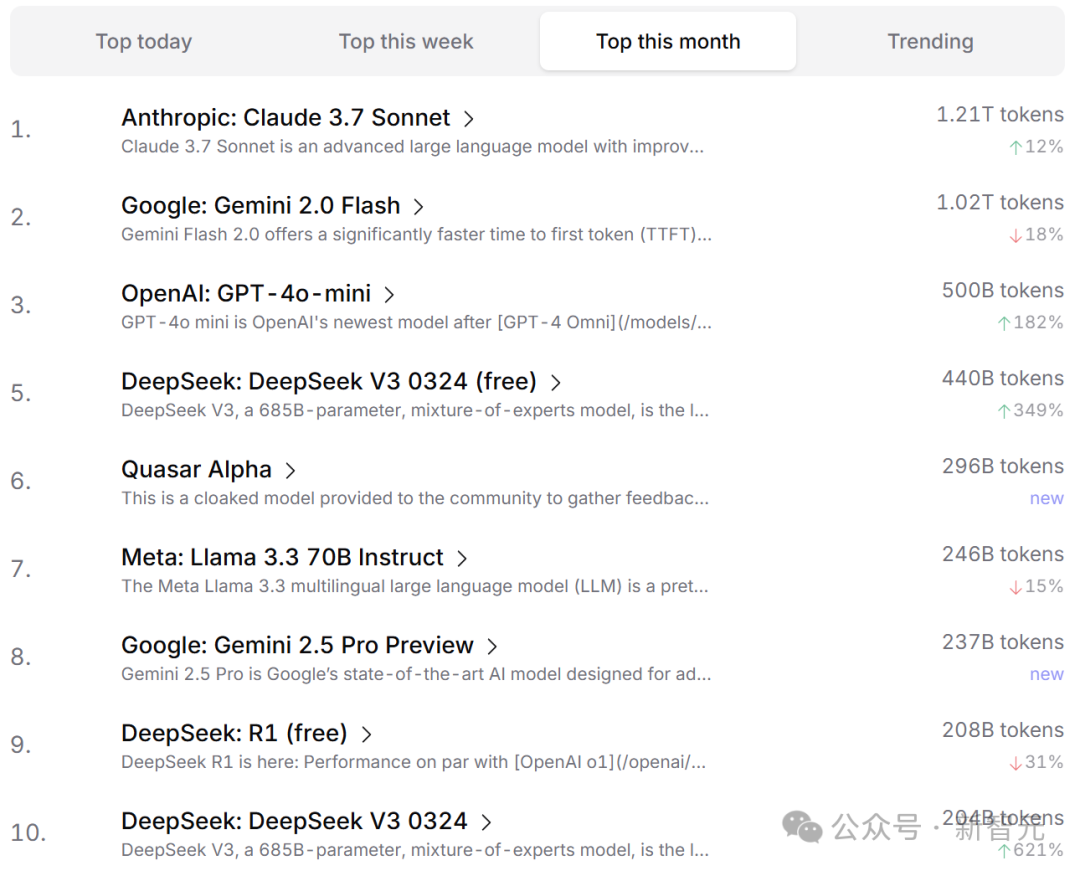
Task: Click red down arrow beside 18% change
Action: (x=1015, y=235)
